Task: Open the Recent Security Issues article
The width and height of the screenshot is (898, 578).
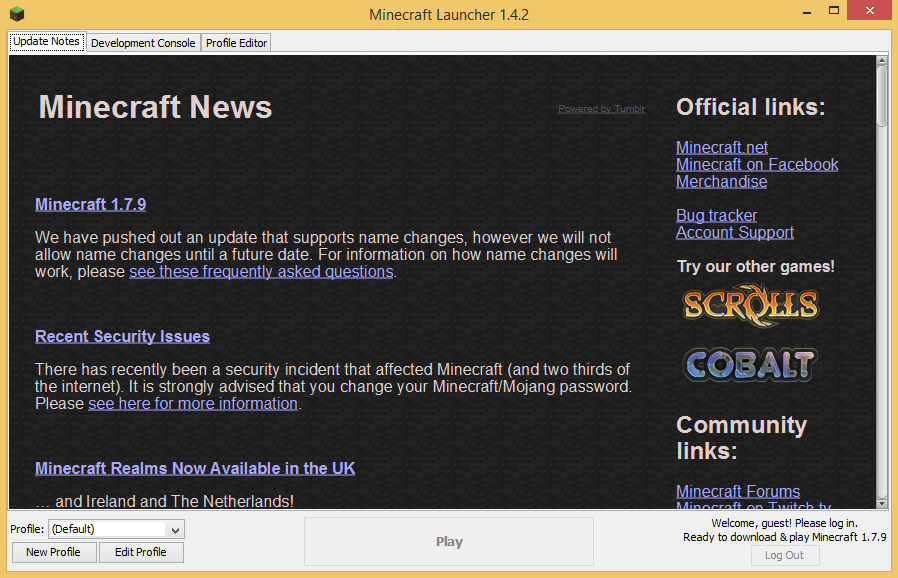Action: coord(122,336)
